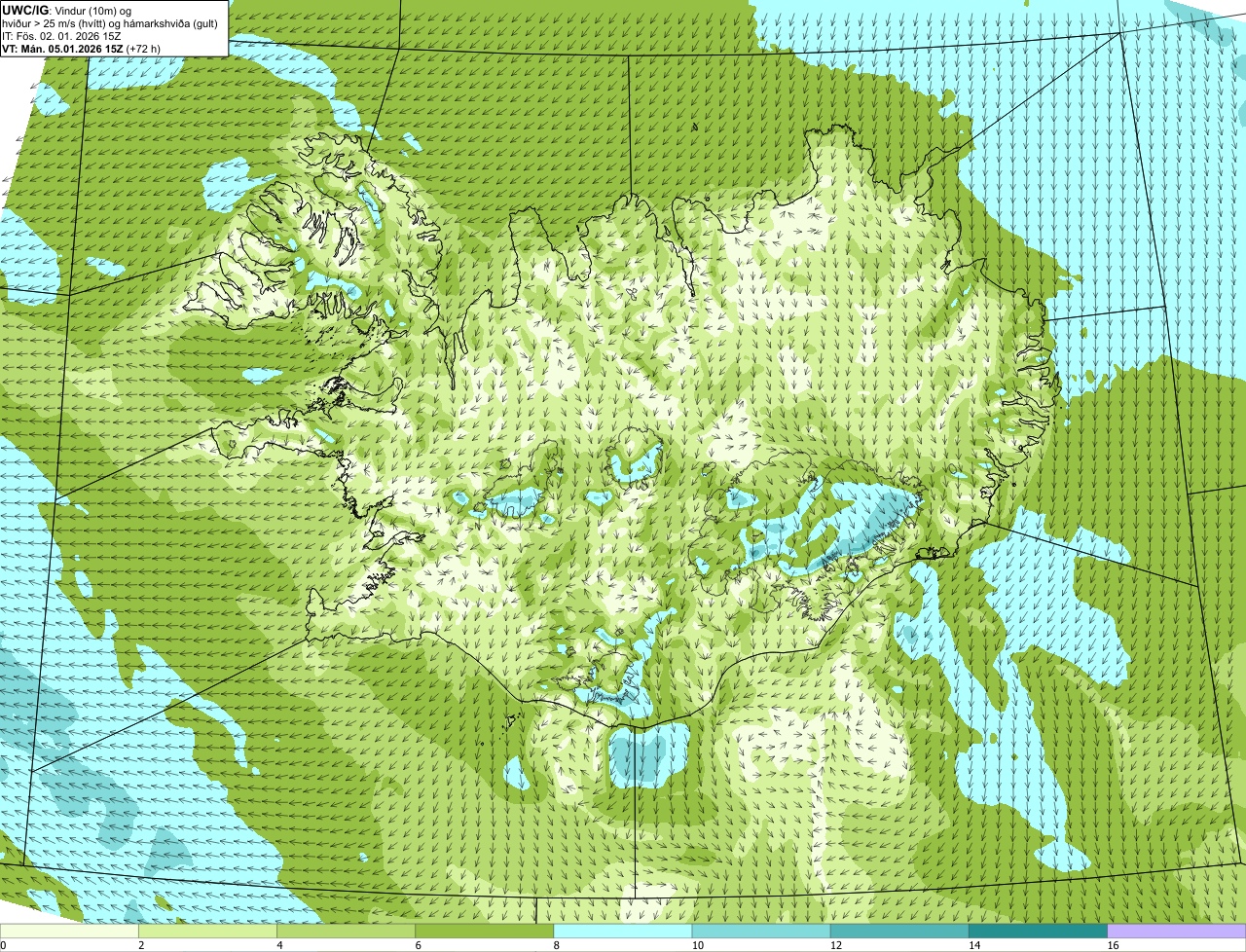The width and height of the screenshot is (1246, 952).
Task: Click the scale label "6"
Action: coord(419,945)
